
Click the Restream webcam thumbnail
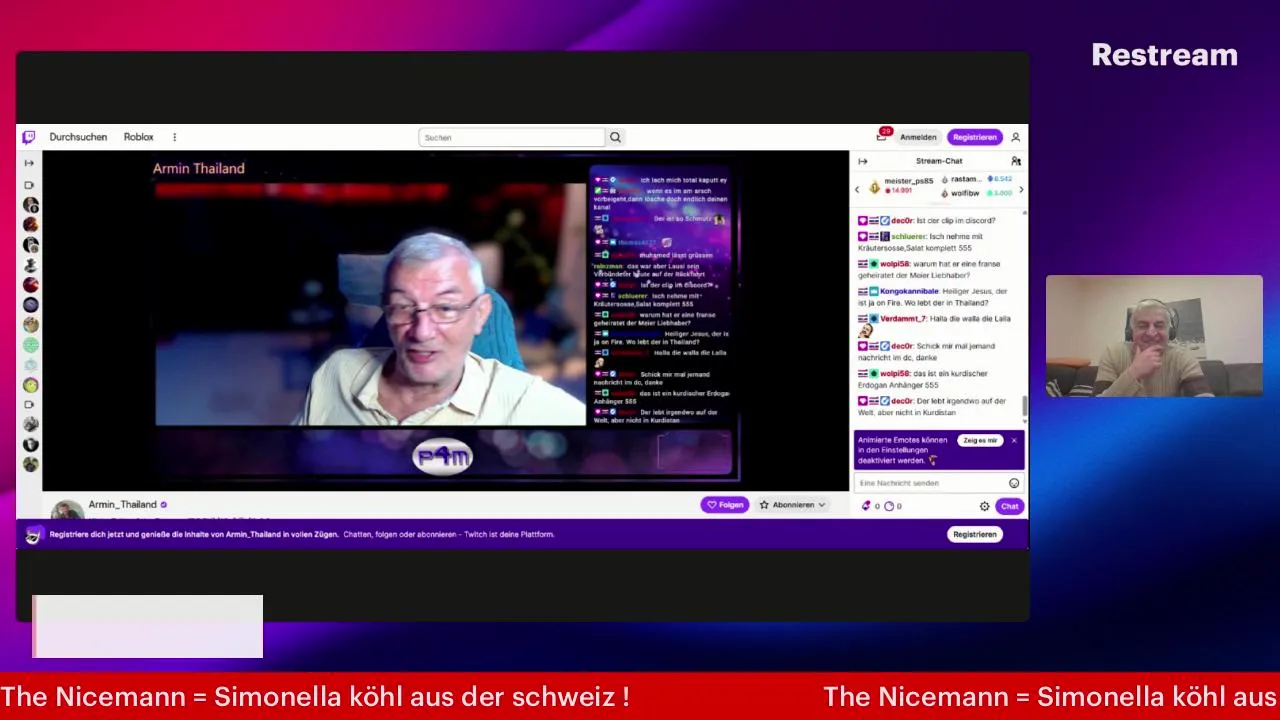pos(1154,336)
